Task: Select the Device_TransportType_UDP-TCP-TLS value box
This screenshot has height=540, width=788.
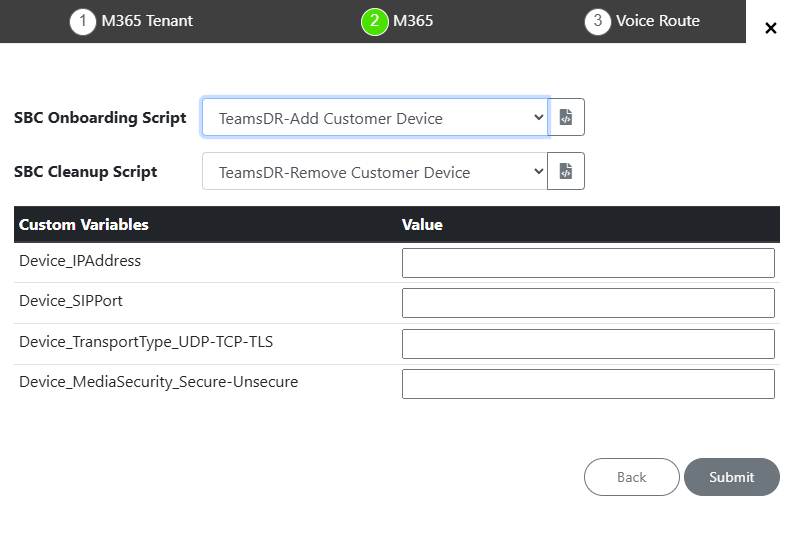Action: (x=588, y=344)
